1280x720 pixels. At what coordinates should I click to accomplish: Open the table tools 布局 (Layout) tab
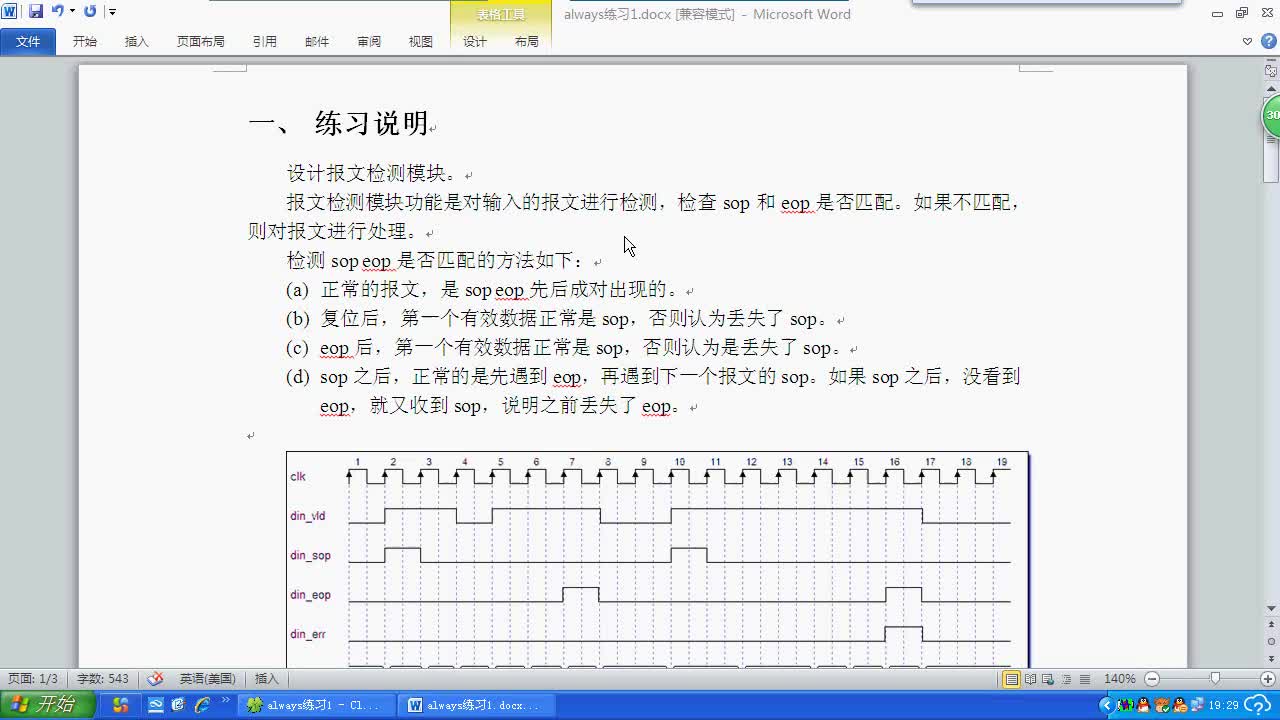(x=527, y=41)
